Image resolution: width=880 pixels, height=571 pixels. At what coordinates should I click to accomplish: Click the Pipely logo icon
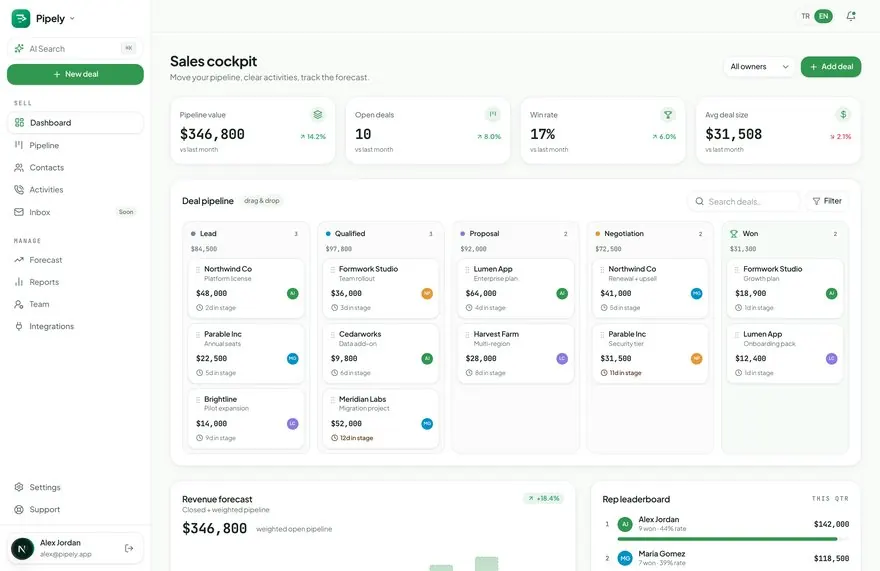point(21,19)
